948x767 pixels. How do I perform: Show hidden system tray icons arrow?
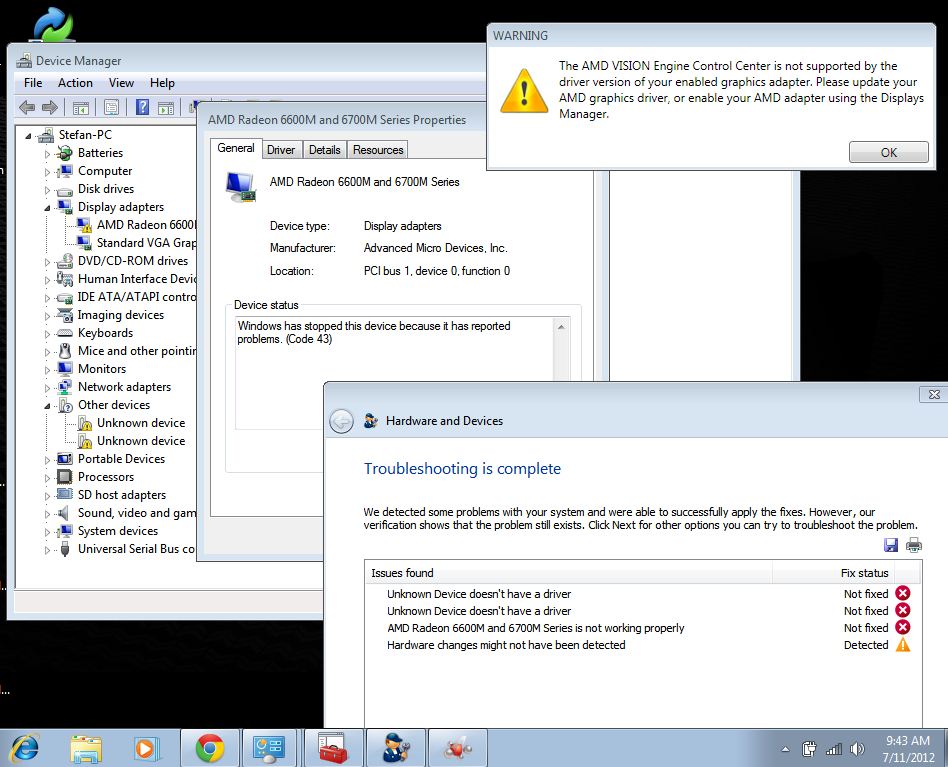pyautogui.click(x=785, y=749)
